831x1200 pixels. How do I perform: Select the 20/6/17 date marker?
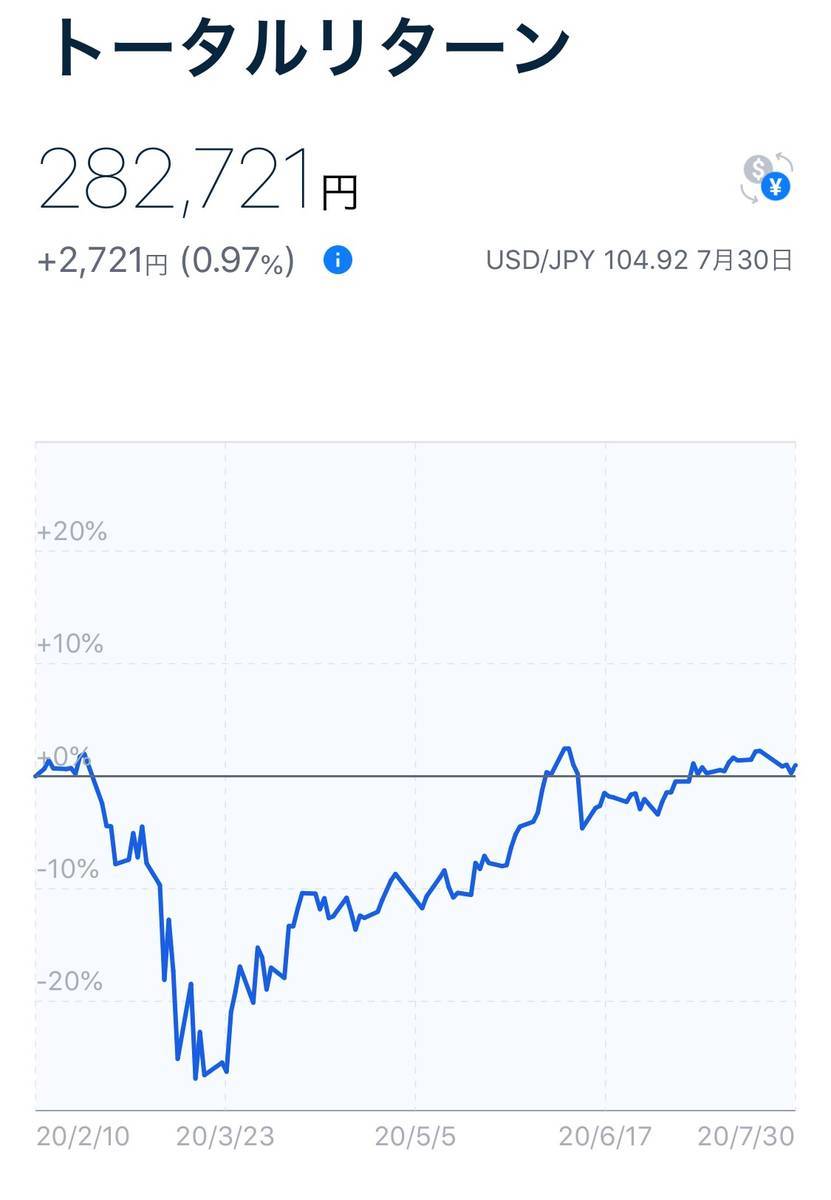(605, 1137)
